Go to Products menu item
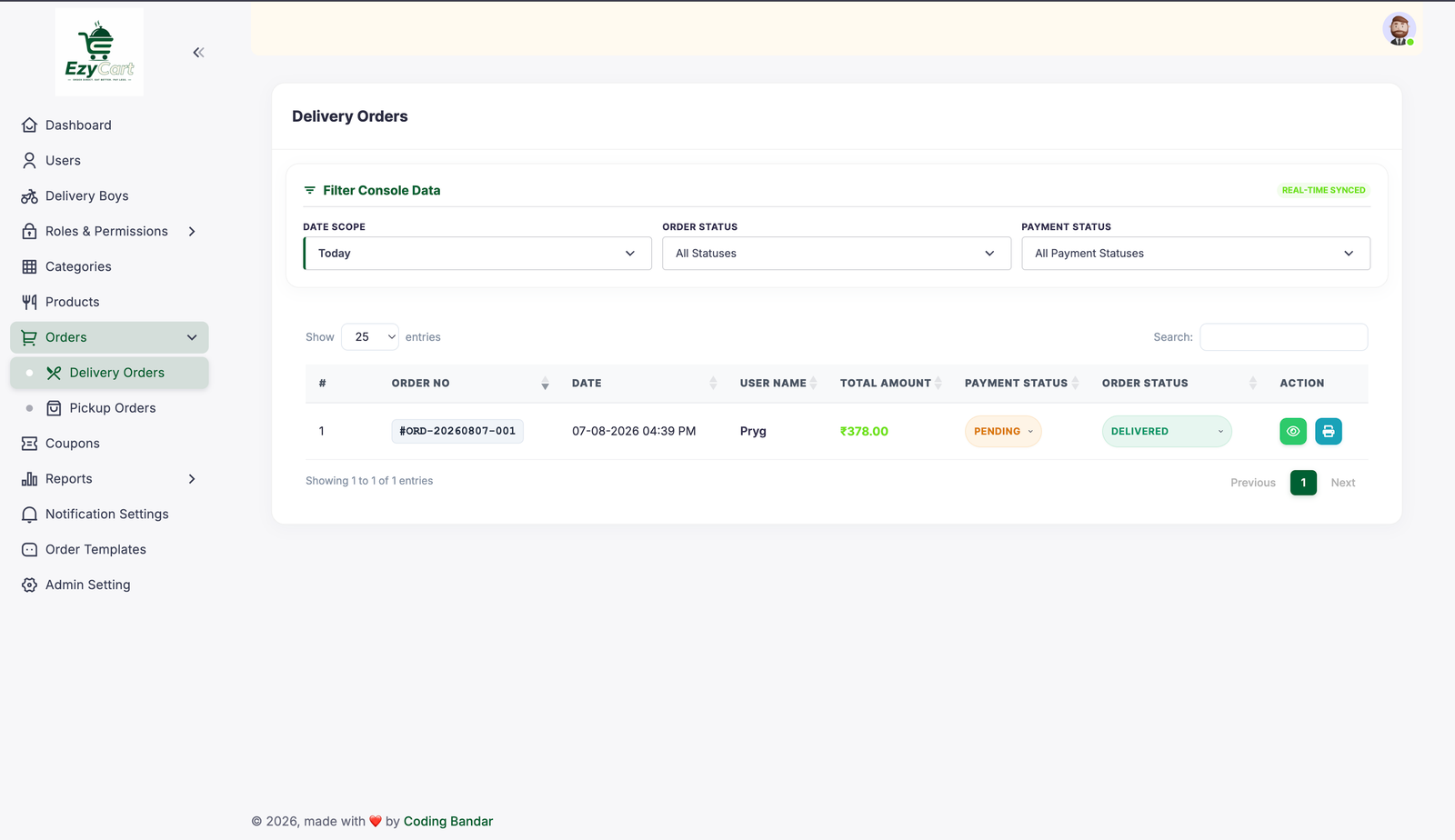 [x=109, y=302]
